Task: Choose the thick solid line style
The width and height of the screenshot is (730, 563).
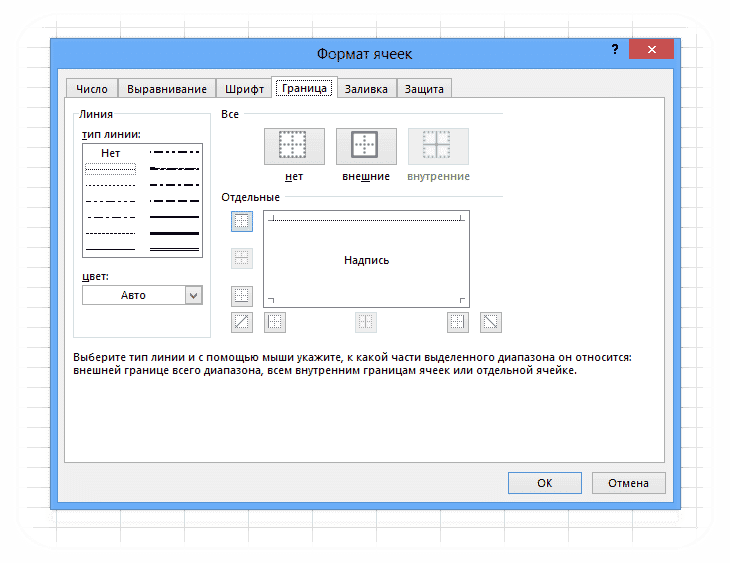Action: point(174,233)
